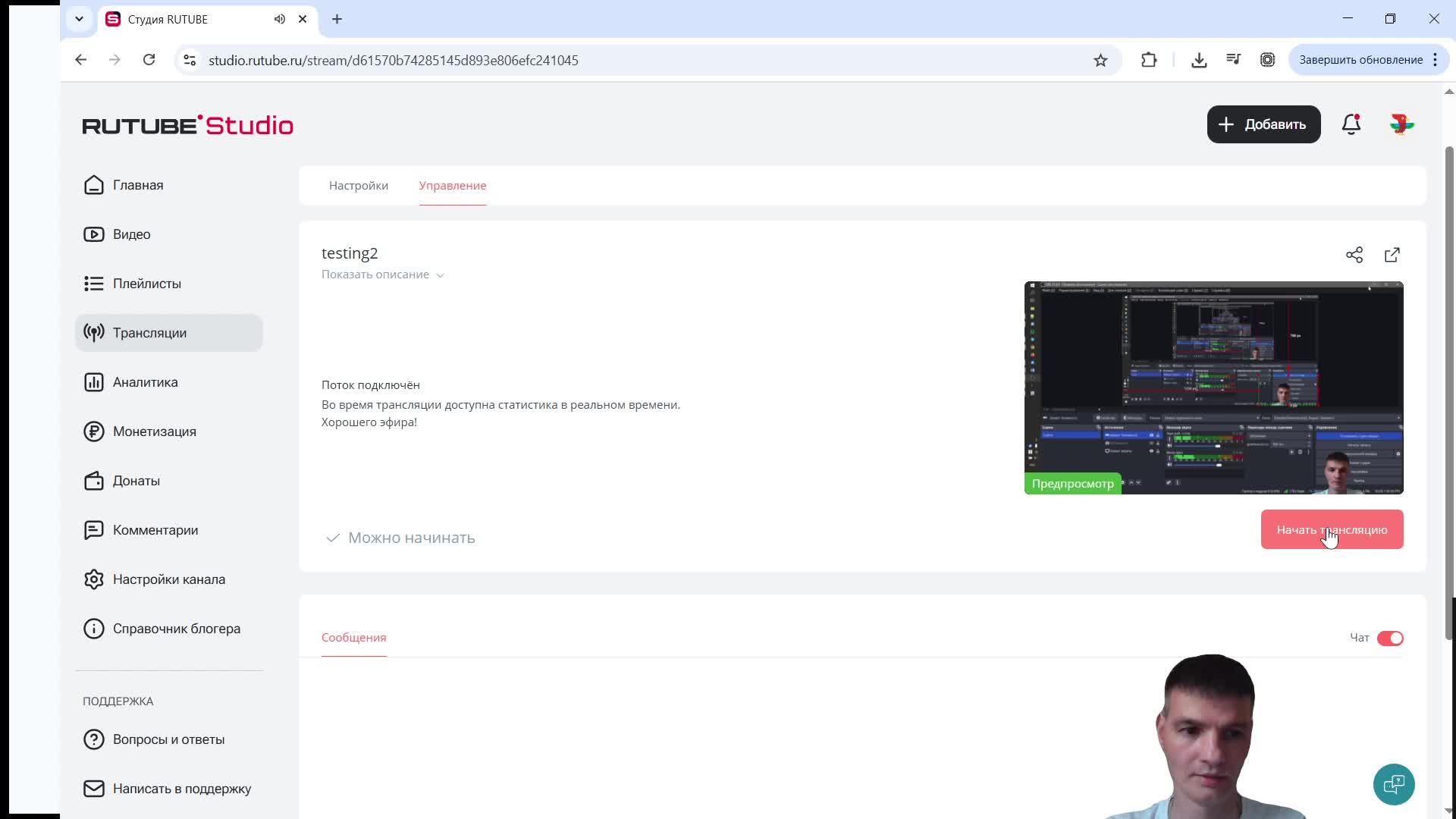
Task: Expand Показать описание
Action: [x=382, y=275]
